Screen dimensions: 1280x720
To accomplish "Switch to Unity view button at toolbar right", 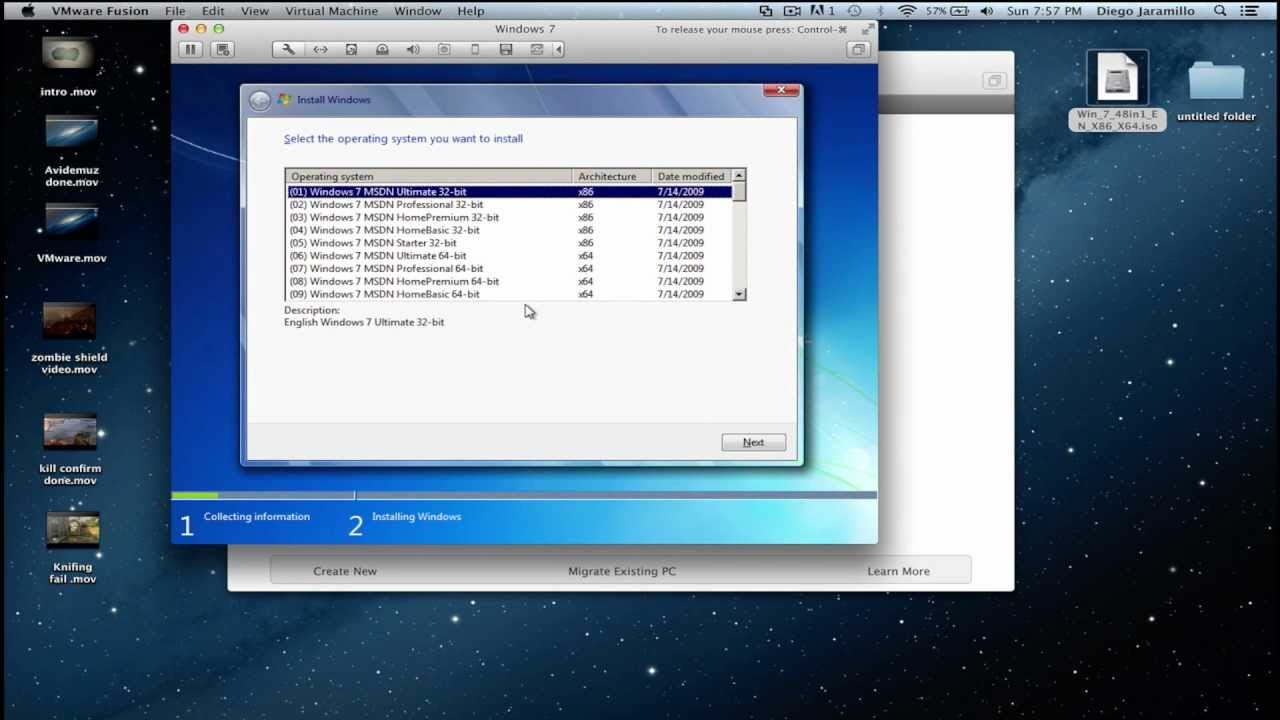I will click(x=857, y=49).
